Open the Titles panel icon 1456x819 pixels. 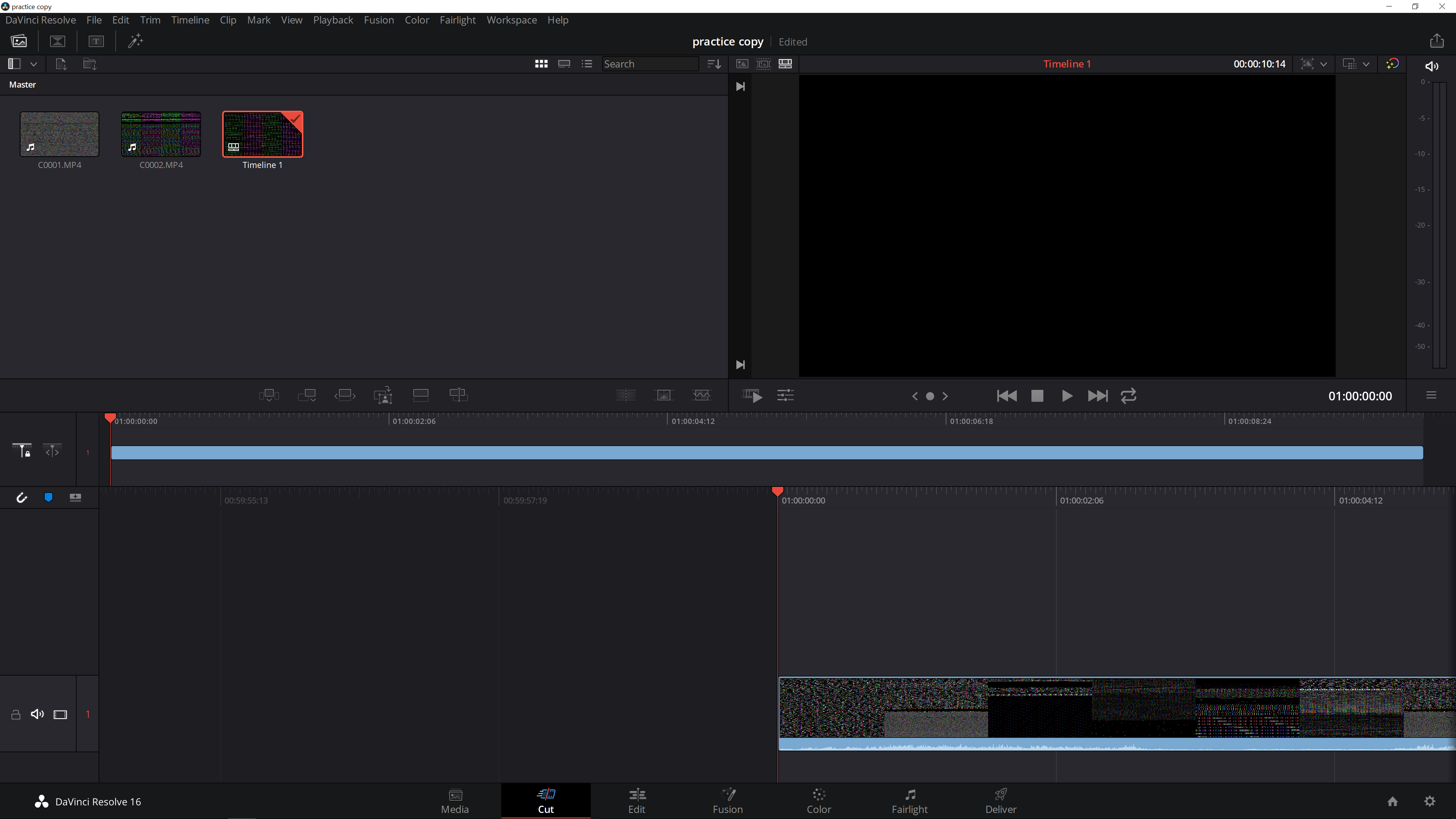coord(96,41)
